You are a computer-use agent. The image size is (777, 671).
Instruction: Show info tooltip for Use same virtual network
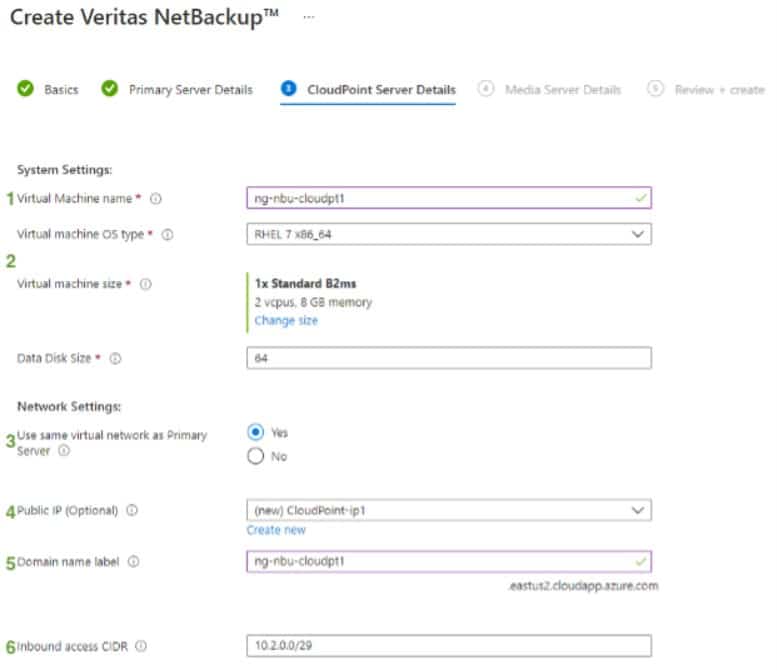click(64, 450)
